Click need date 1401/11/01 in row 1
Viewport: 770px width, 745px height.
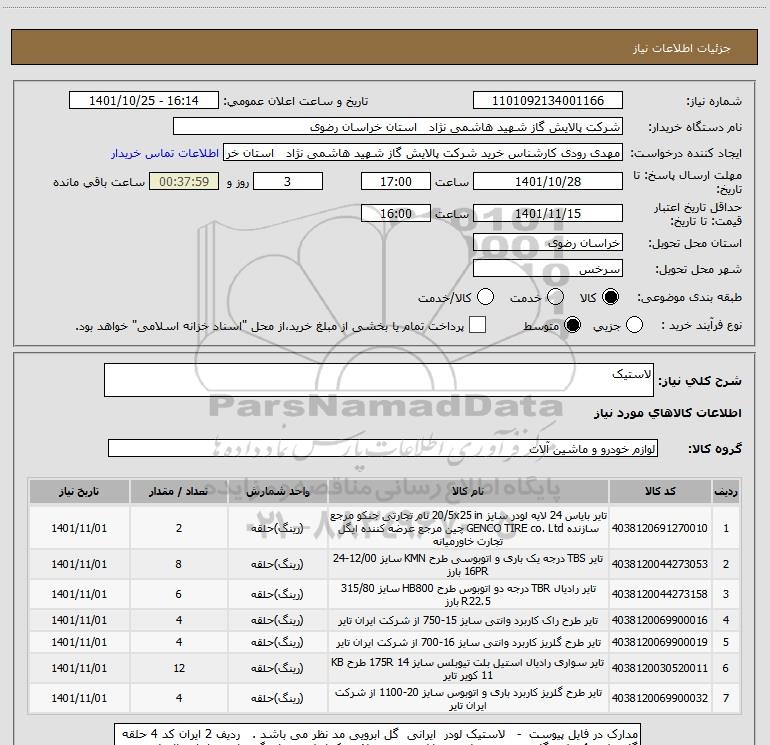[79, 528]
